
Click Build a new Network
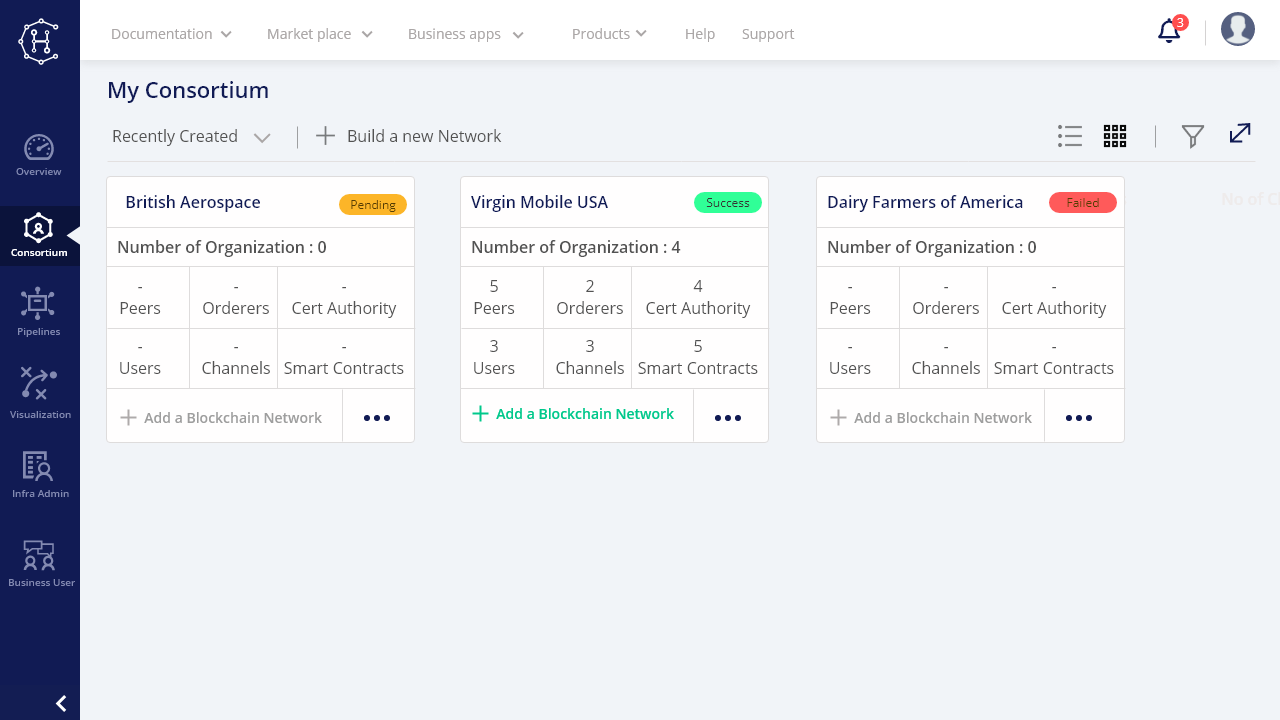409,136
